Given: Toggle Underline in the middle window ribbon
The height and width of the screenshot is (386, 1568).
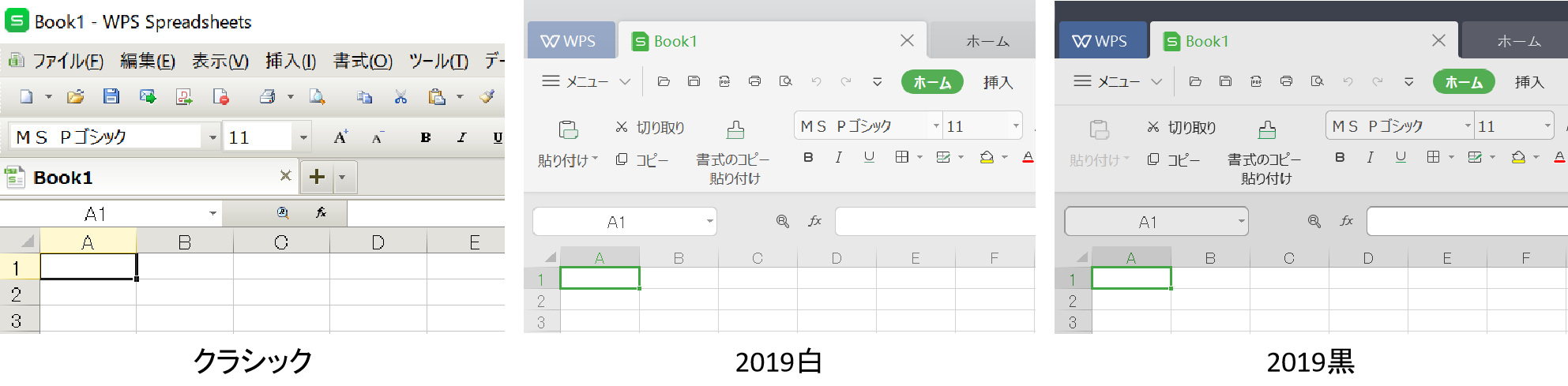Looking at the screenshot, I should (x=869, y=157).
